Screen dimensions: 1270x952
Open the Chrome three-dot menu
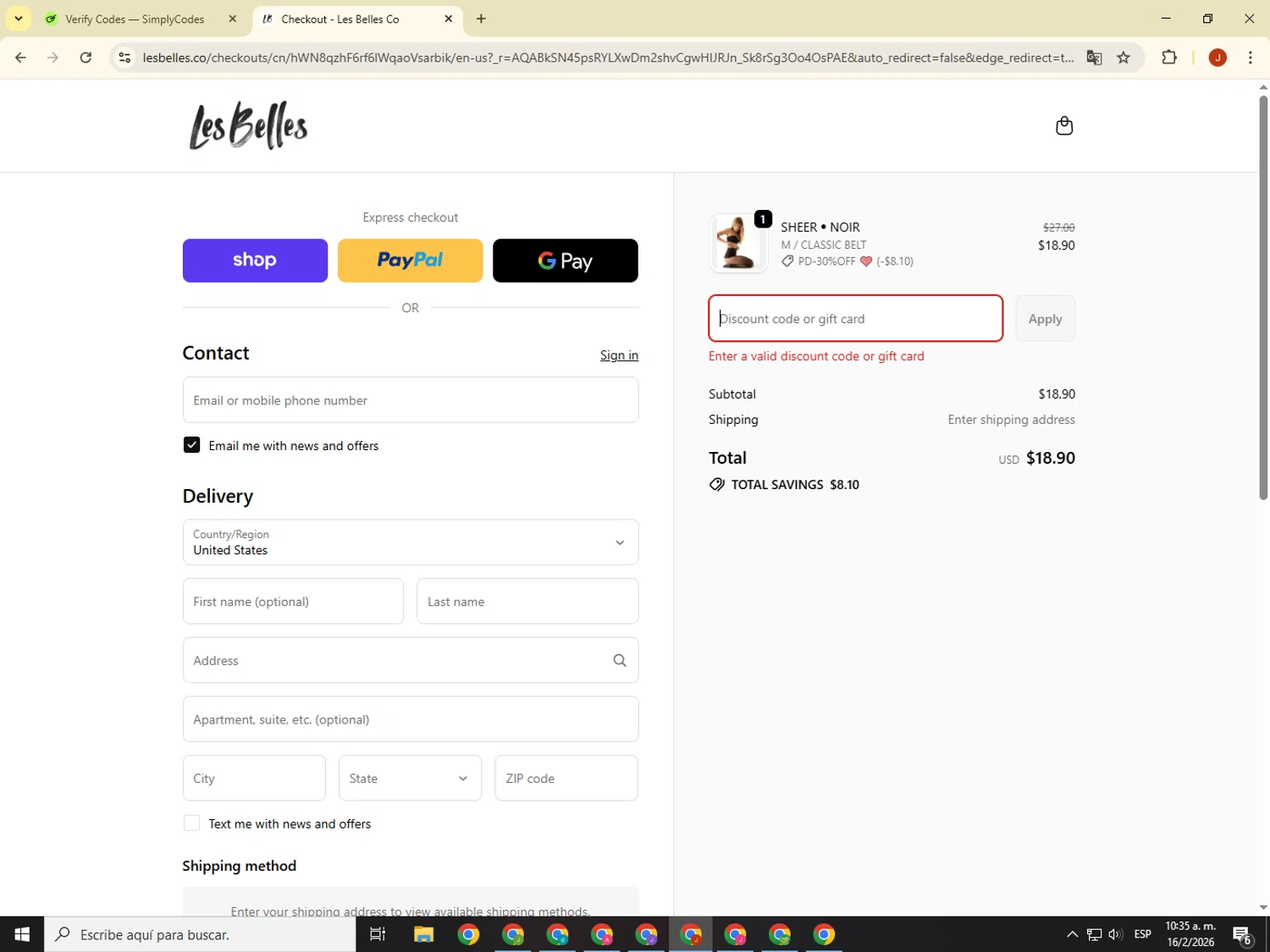click(1250, 58)
